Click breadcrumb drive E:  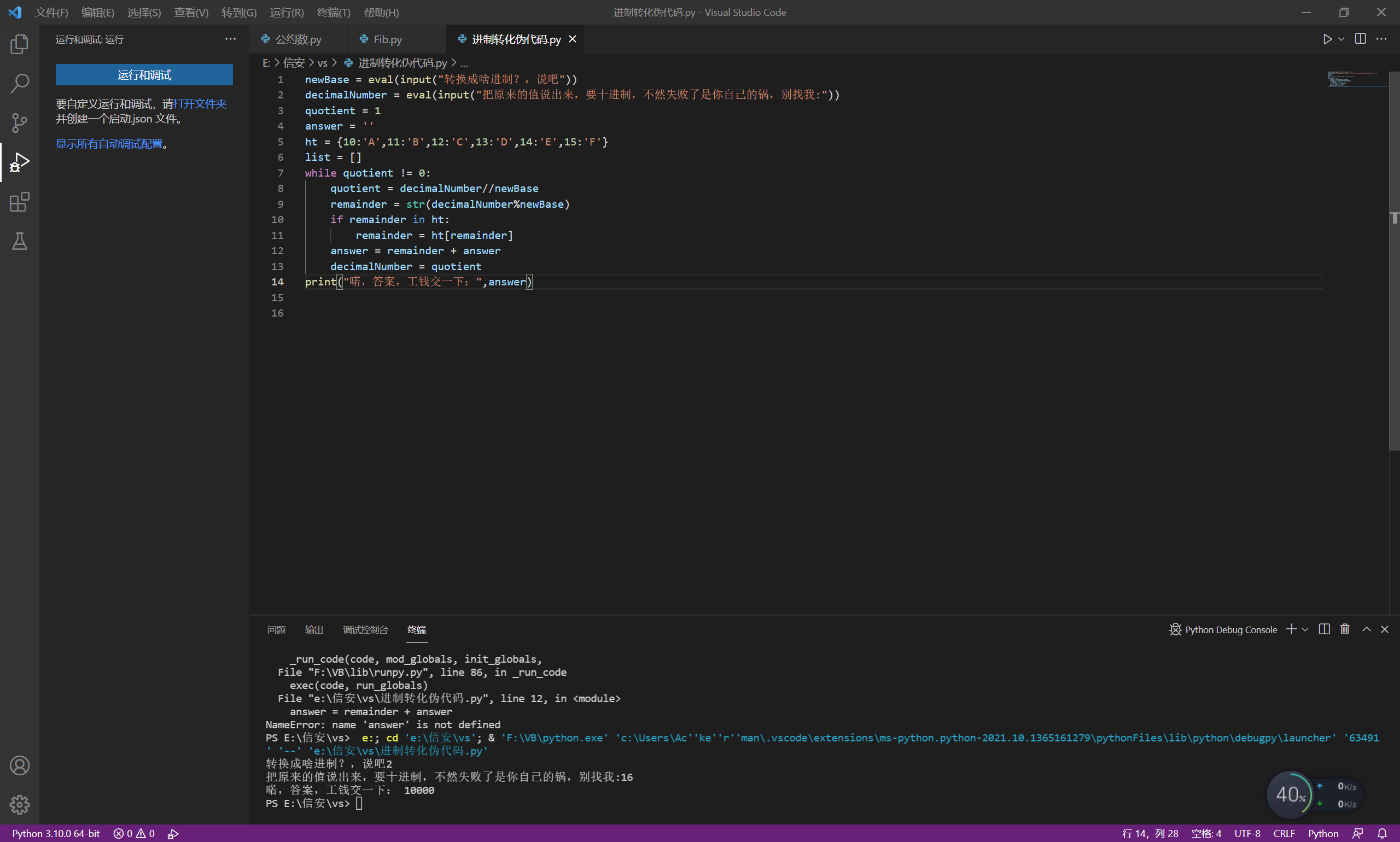(x=266, y=62)
